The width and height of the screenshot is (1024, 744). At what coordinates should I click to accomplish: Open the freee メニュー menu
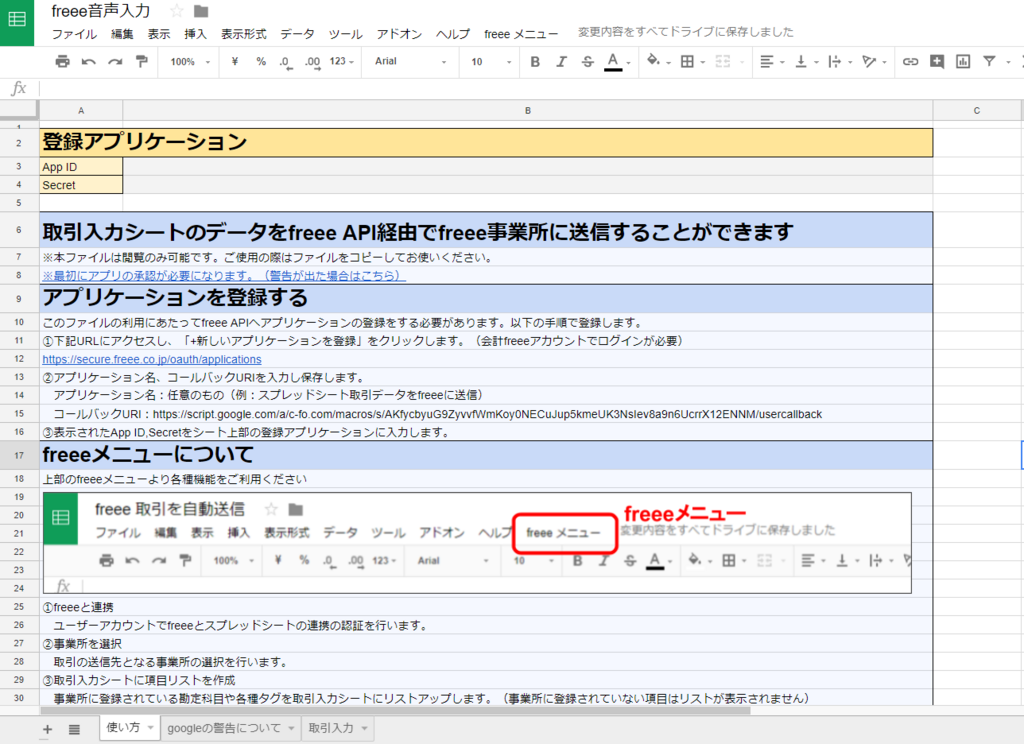521,34
